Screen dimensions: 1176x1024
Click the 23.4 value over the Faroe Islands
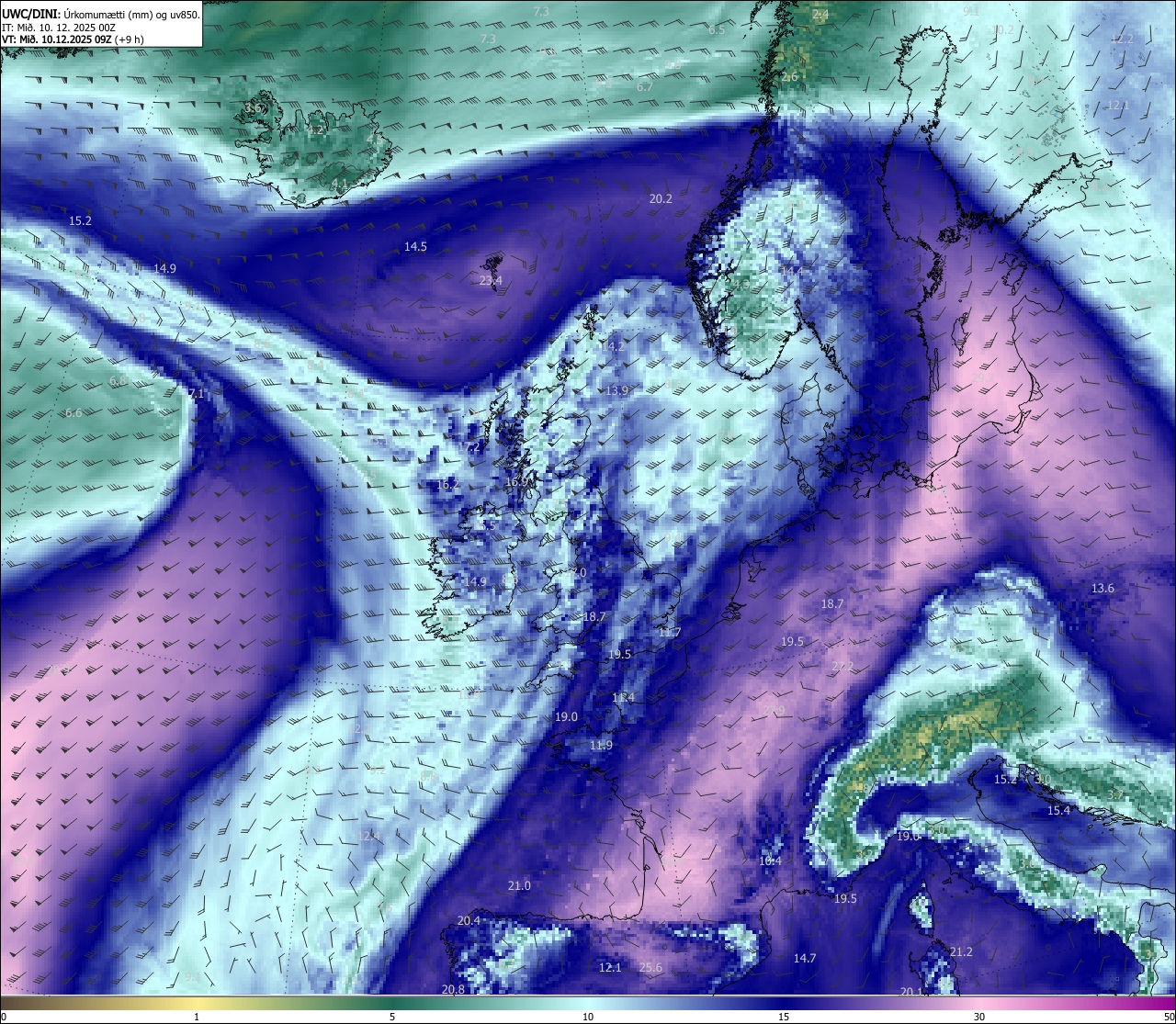coord(491,280)
